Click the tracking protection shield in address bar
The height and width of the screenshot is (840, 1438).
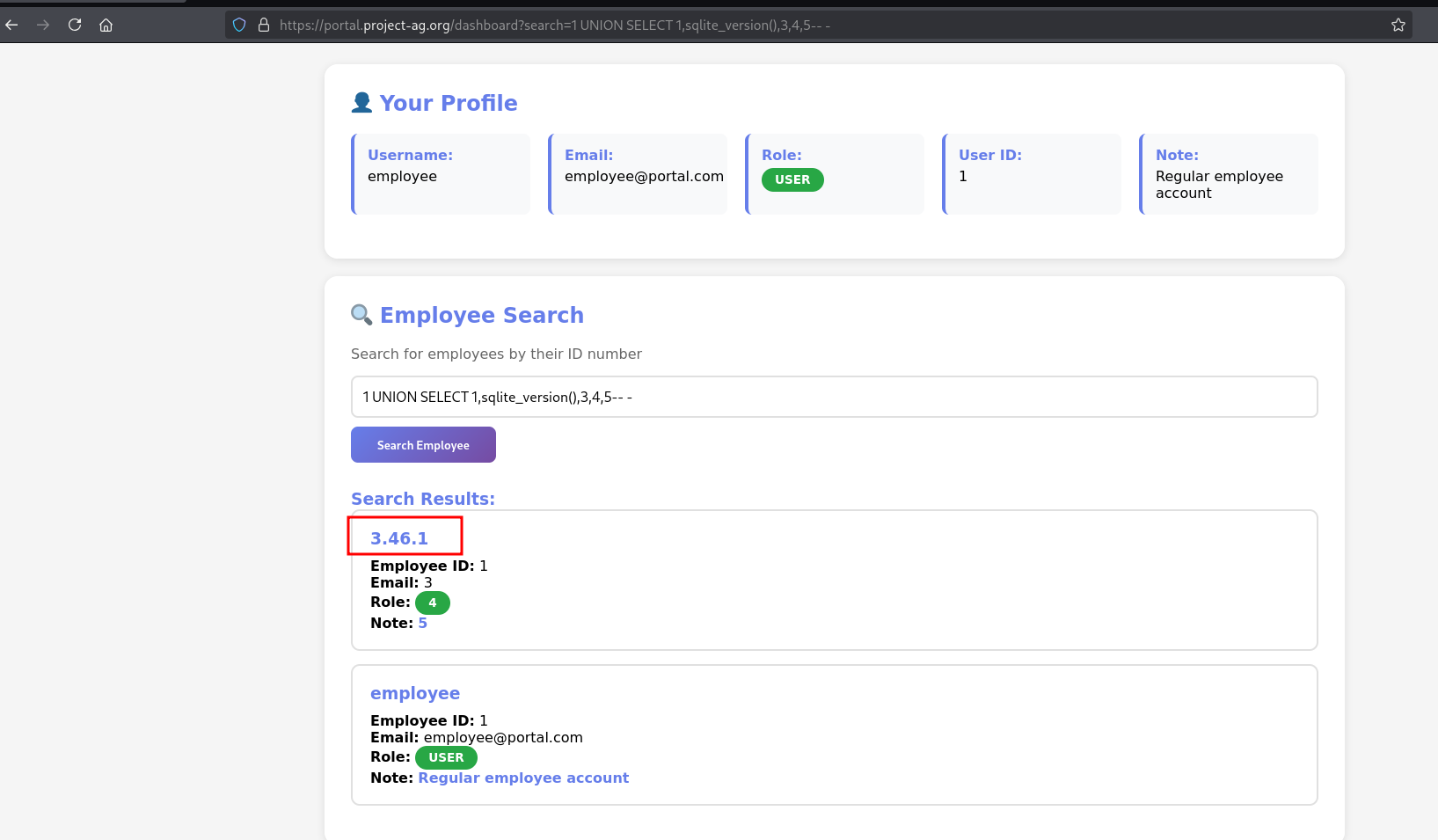[238, 25]
